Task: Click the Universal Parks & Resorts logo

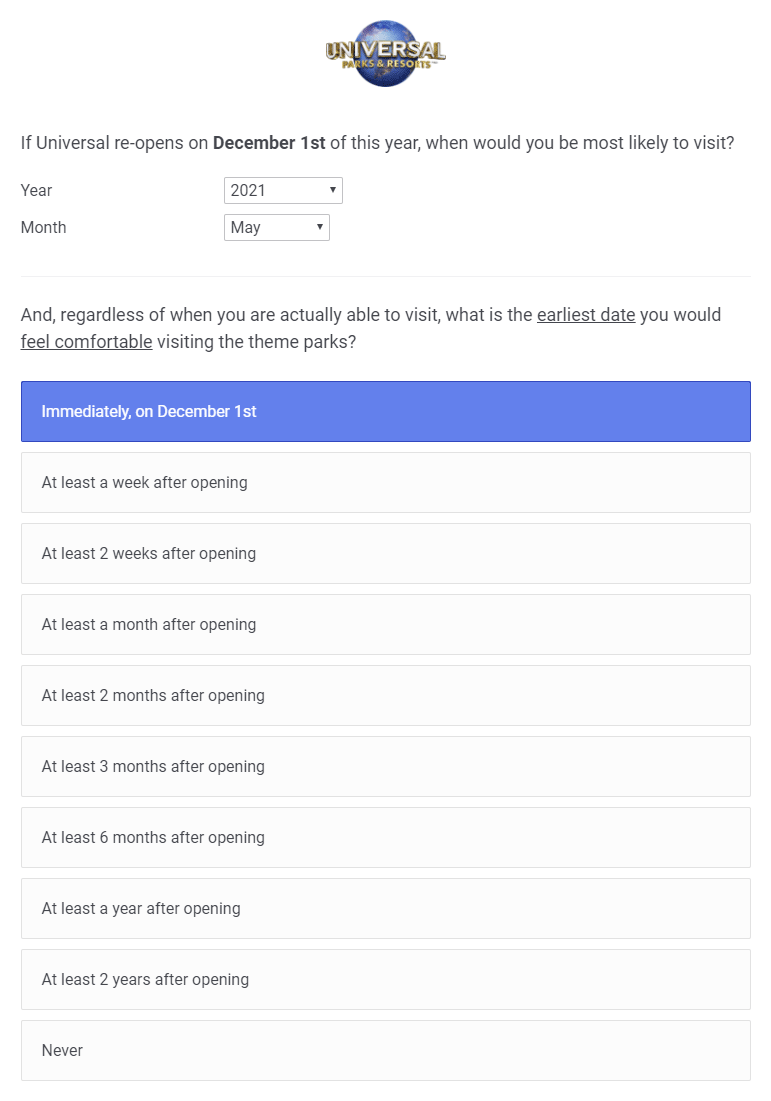Action: [385, 53]
